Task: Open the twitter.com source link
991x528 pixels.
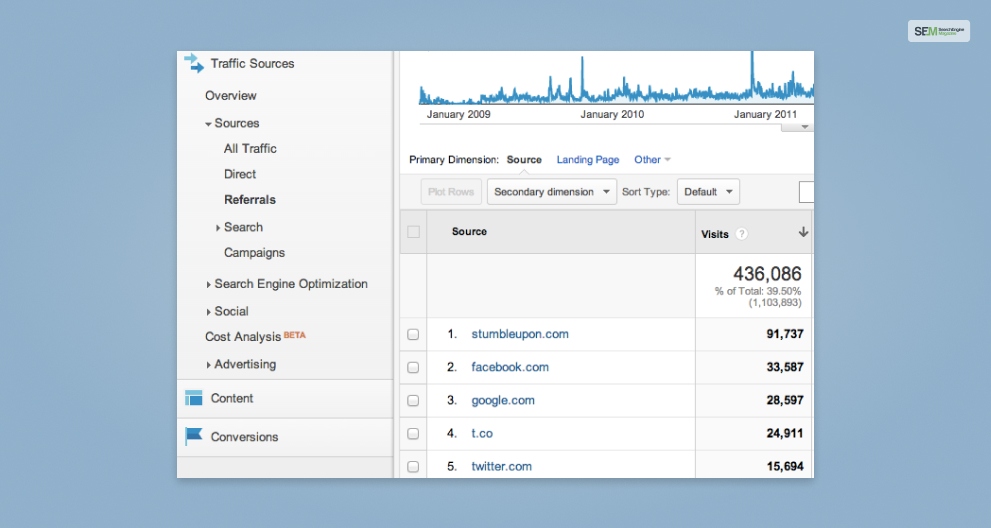Action: [x=501, y=467]
